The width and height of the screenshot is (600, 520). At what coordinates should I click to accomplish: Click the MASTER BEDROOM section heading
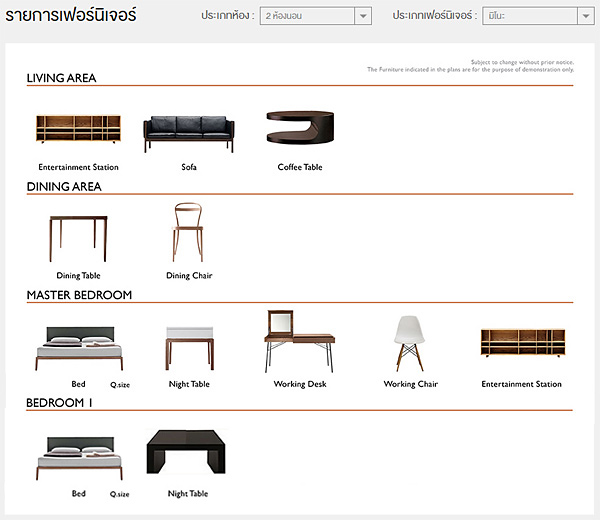[79, 295]
